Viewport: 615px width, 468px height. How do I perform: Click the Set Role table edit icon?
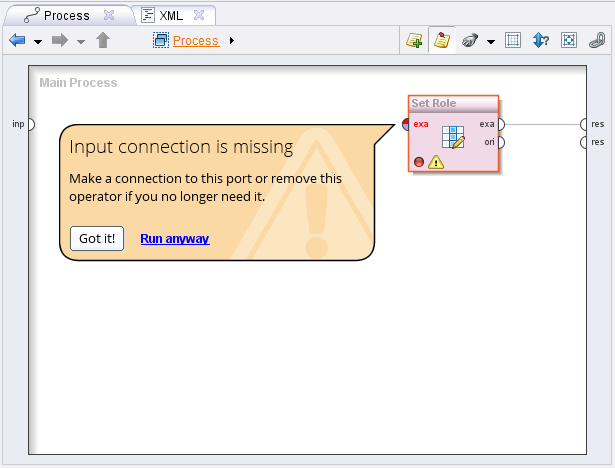(x=453, y=137)
